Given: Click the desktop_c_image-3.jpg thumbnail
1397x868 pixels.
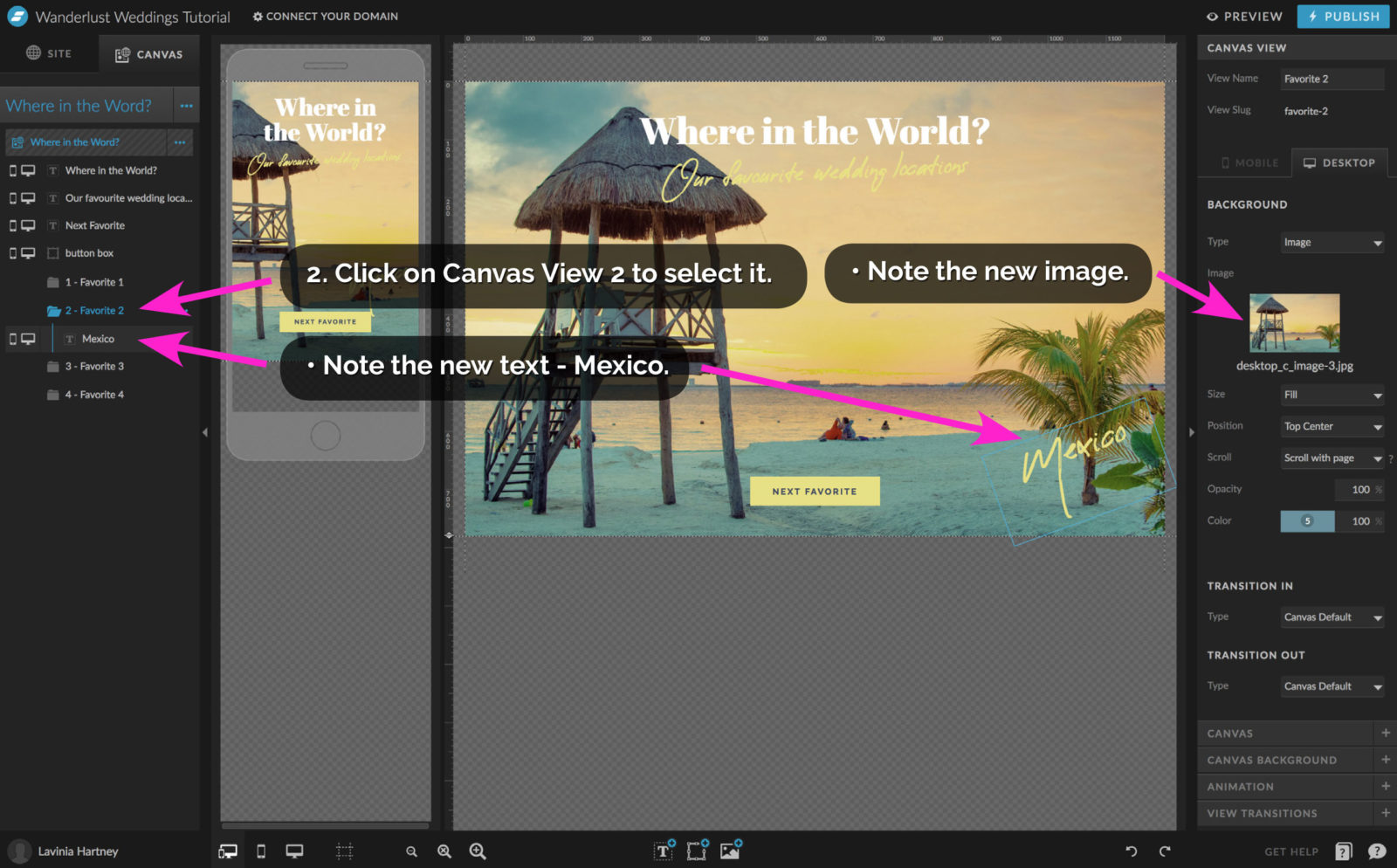Looking at the screenshot, I should pyautogui.click(x=1294, y=323).
